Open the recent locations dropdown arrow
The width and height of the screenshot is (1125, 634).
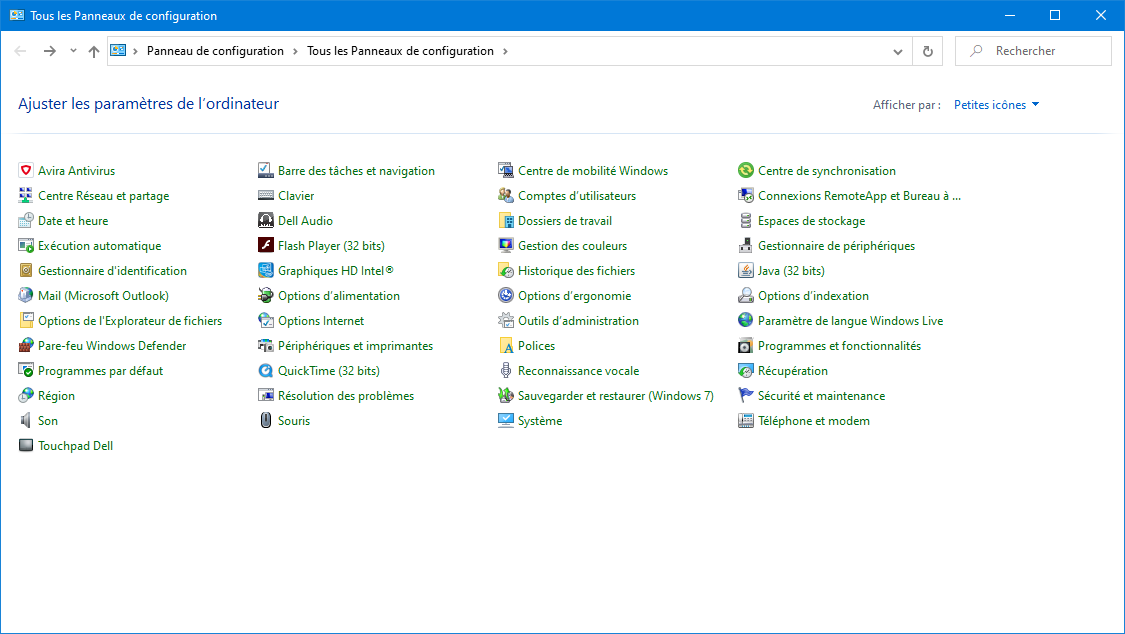click(73, 51)
